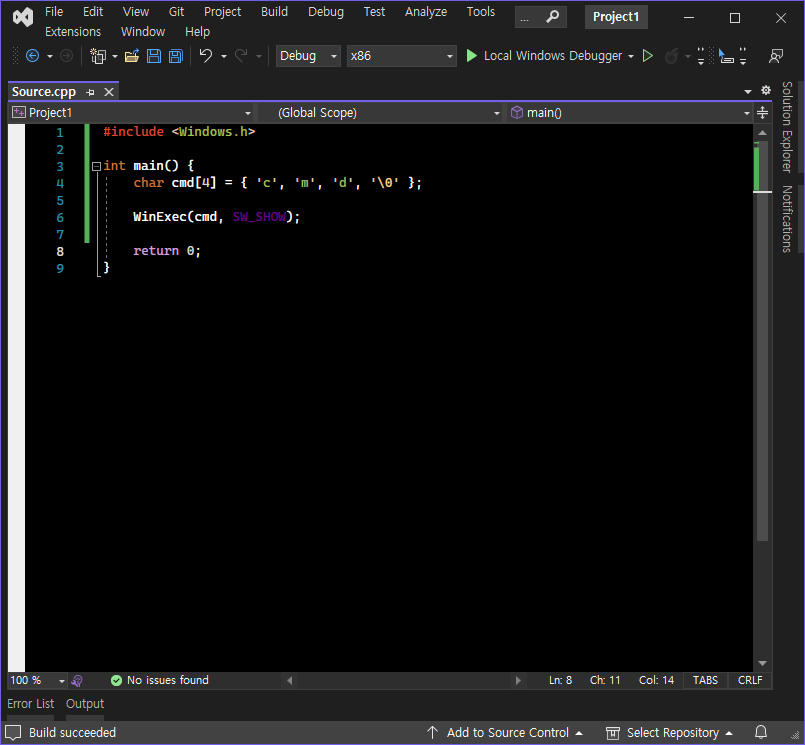Split the editor window with the splitter icon
Viewport: 805px width, 745px height.
pyautogui.click(x=762, y=112)
